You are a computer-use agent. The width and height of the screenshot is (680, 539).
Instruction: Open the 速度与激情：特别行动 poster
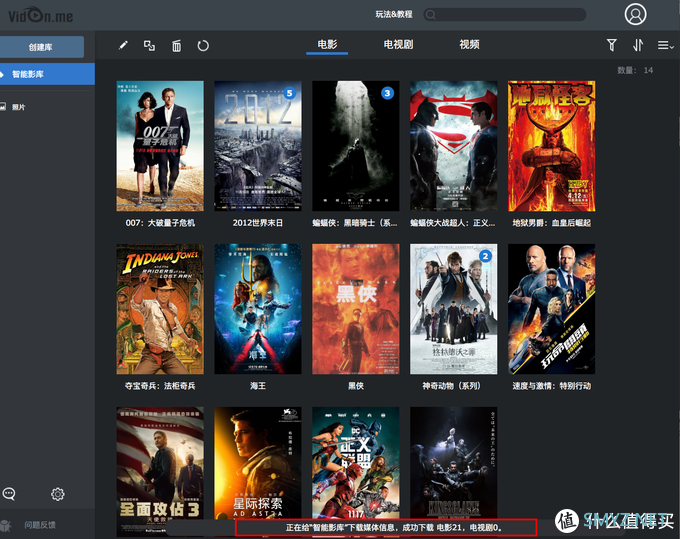[x=552, y=309]
